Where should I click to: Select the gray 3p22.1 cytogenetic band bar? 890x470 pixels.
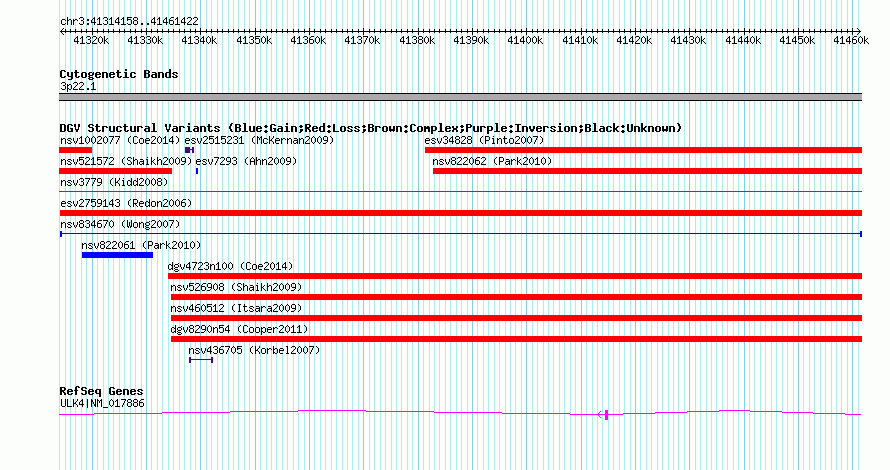460,97
